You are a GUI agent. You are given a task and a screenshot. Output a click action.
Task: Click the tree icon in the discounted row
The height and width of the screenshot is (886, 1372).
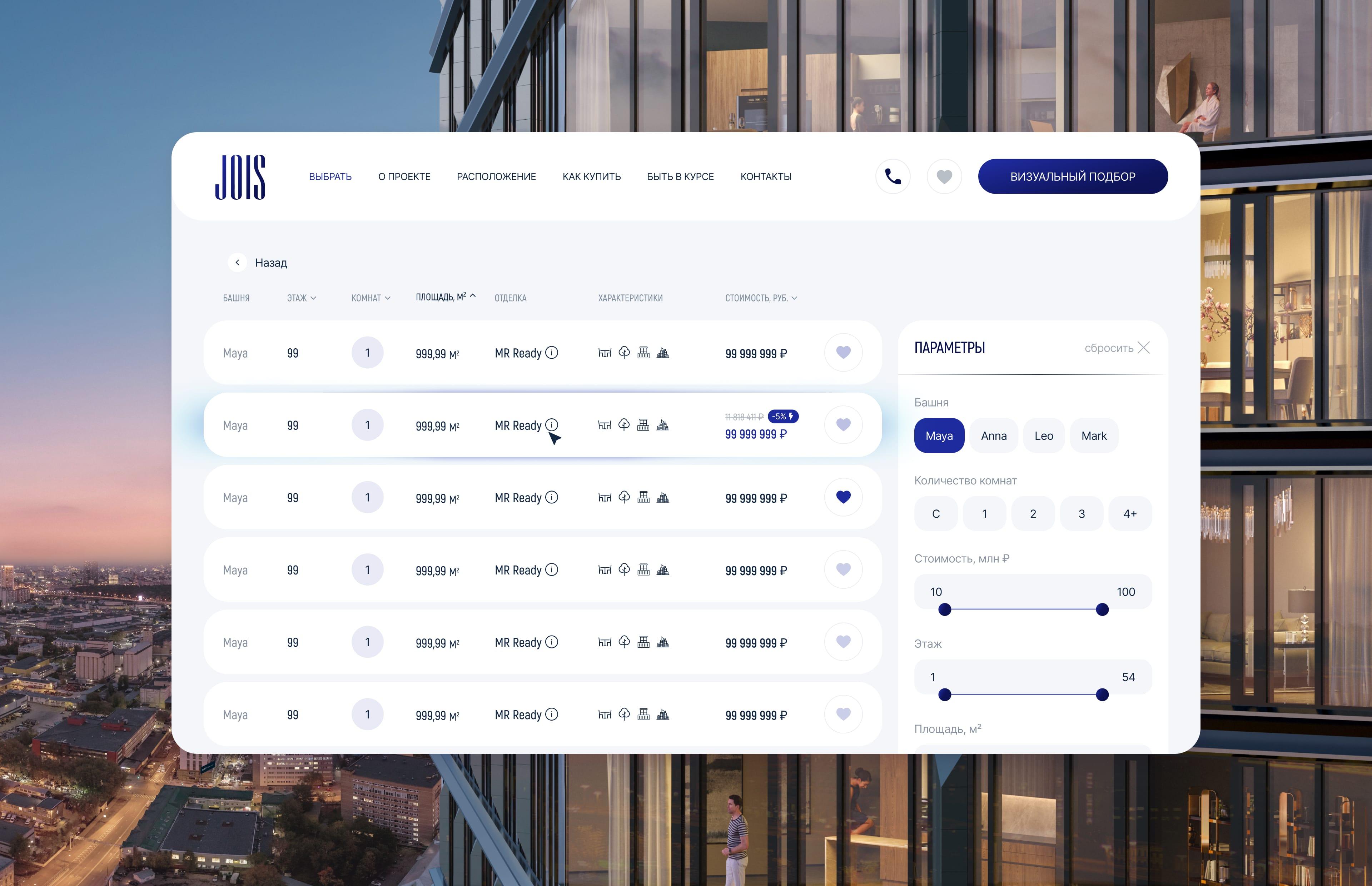624,424
